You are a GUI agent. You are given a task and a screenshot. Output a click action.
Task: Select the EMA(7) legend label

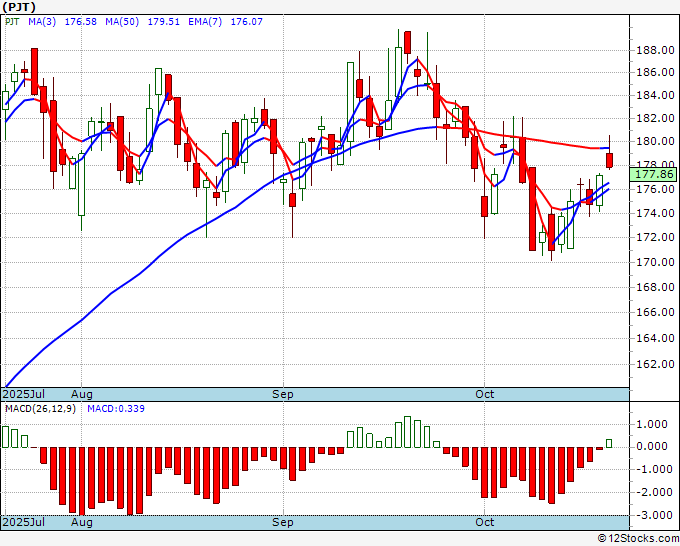pyautogui.click(x=205, y=21)
